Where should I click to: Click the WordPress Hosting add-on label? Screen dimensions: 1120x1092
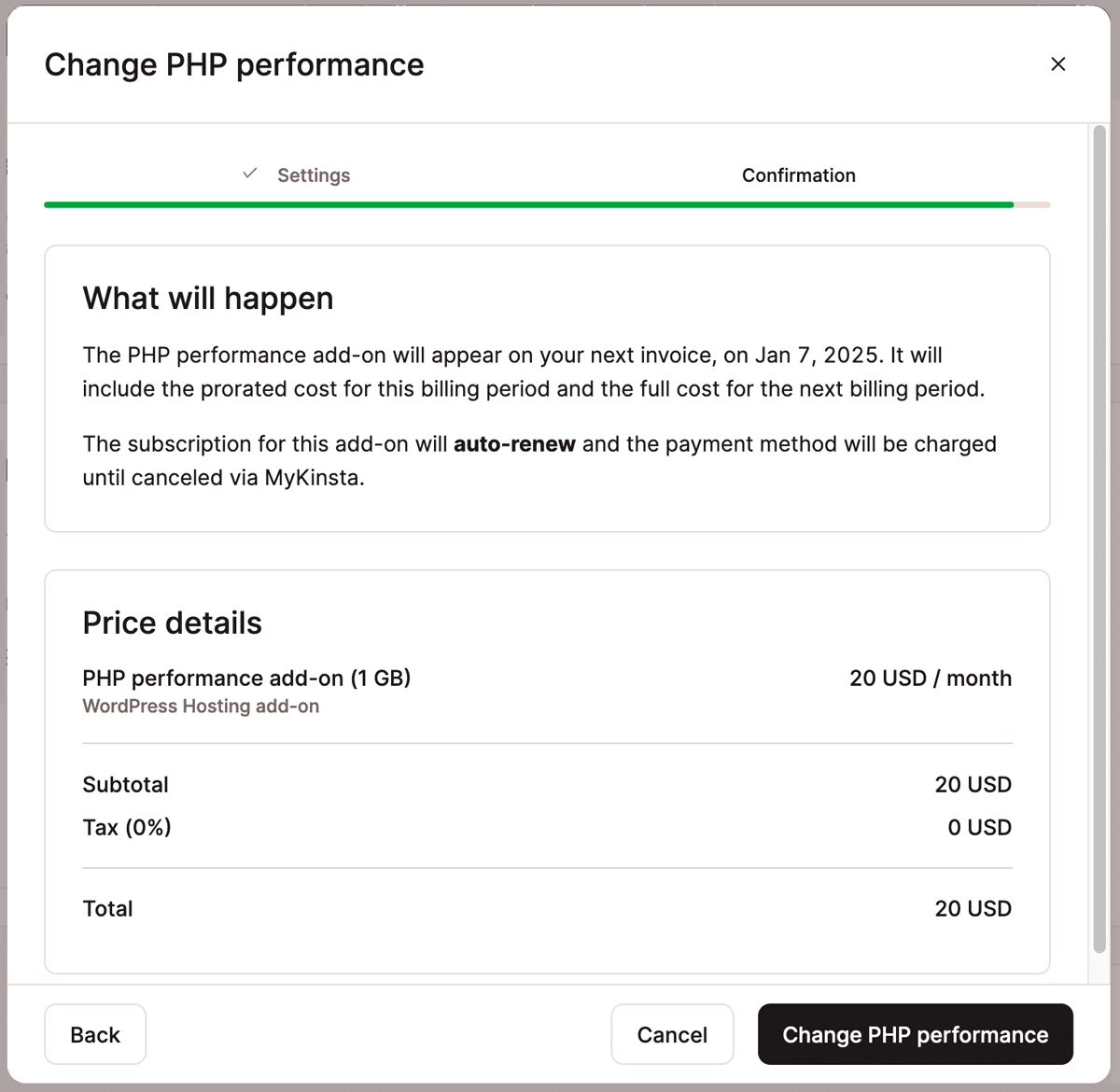[201, 706]
